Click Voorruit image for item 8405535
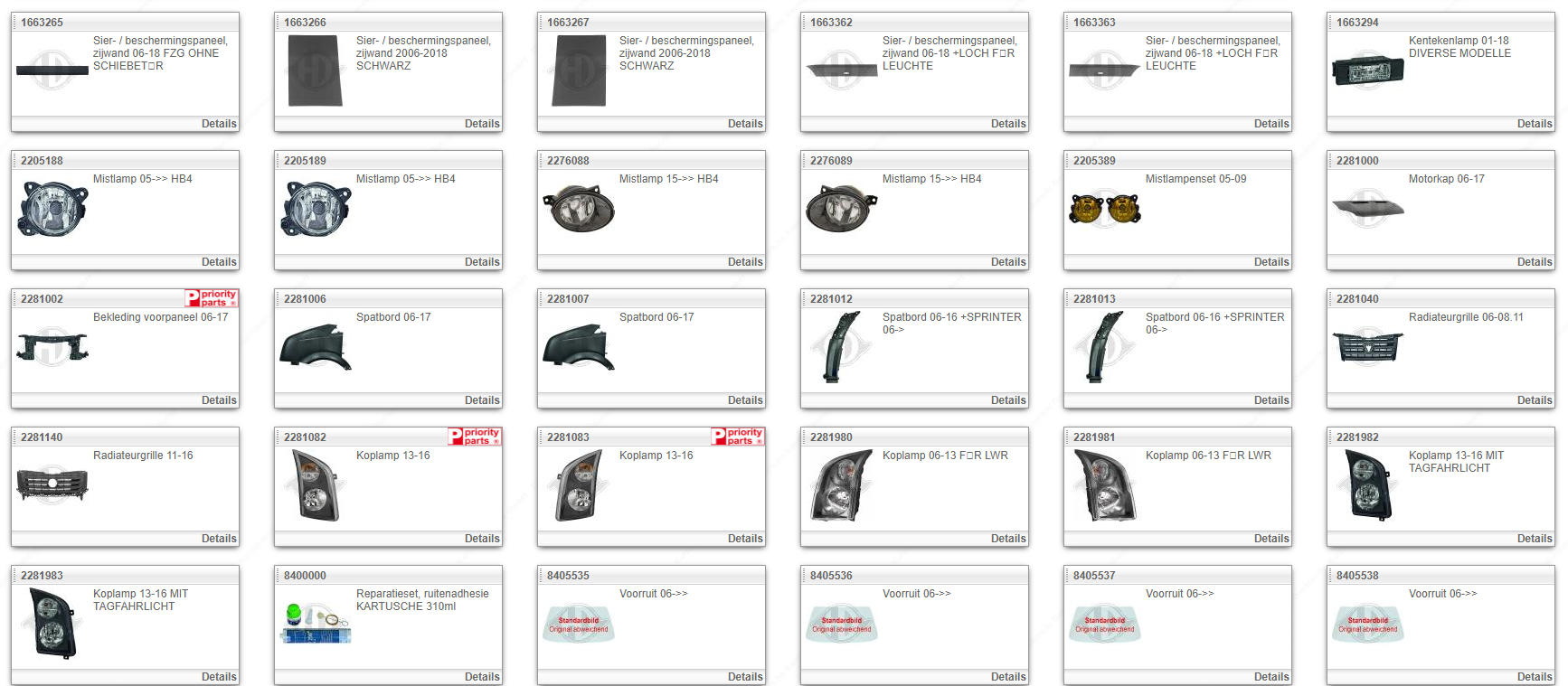This screenshot has width=1568, height=686. (x=578, y=624)
